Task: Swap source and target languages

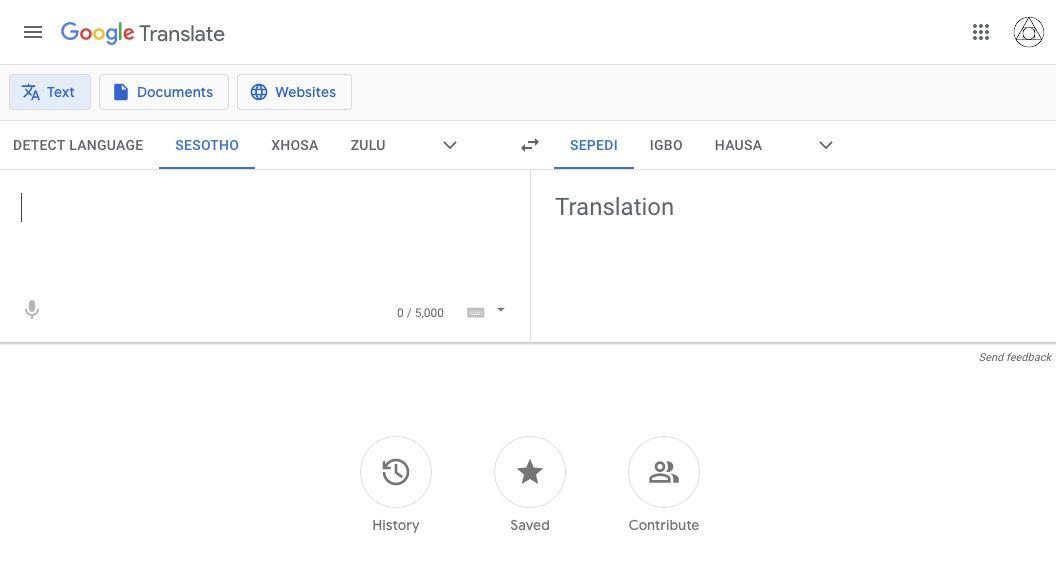Action: [x=530, y=145]
